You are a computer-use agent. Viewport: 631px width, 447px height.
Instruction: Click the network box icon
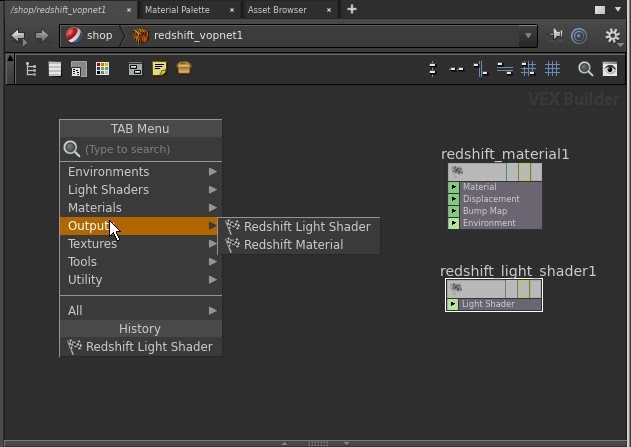135,69
